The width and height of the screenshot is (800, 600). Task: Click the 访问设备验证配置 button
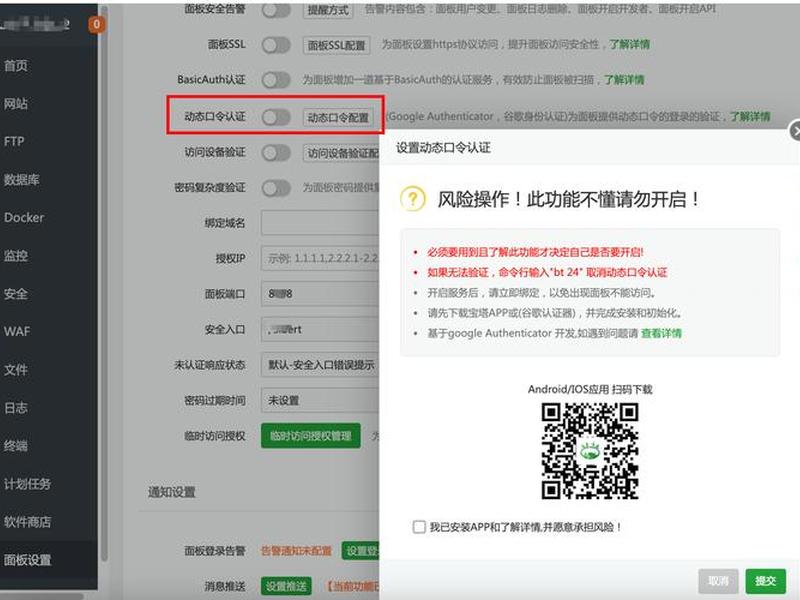pyautogui.click(x=341, y=153)
